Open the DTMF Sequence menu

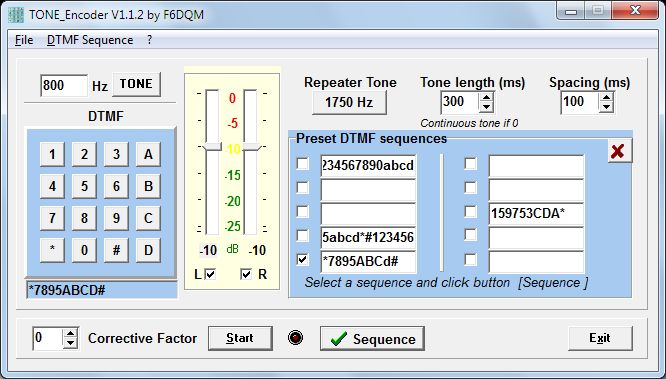pyautogui.click(x=90, y=40)
